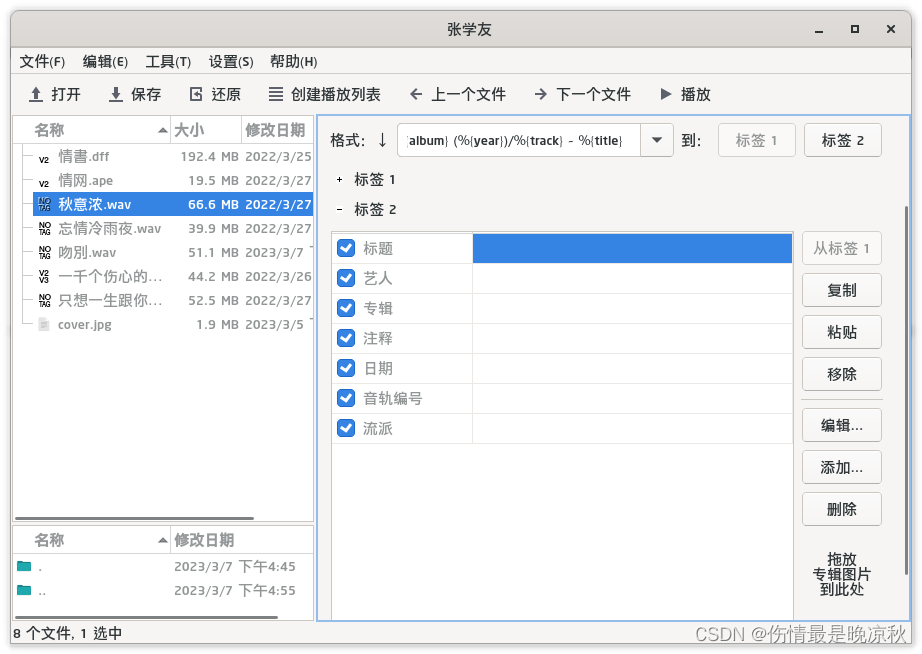Viewport: 922px width, 654px height.
Task: Sort file list by 修改日期 column header
Action: 276,130
